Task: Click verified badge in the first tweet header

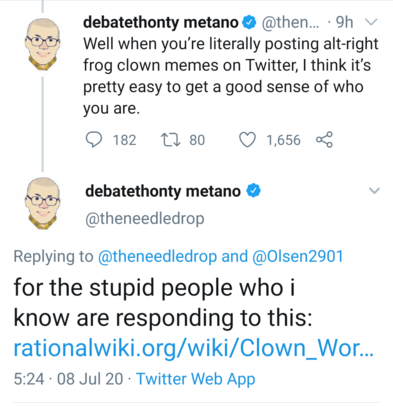Action: pos(249,22)
